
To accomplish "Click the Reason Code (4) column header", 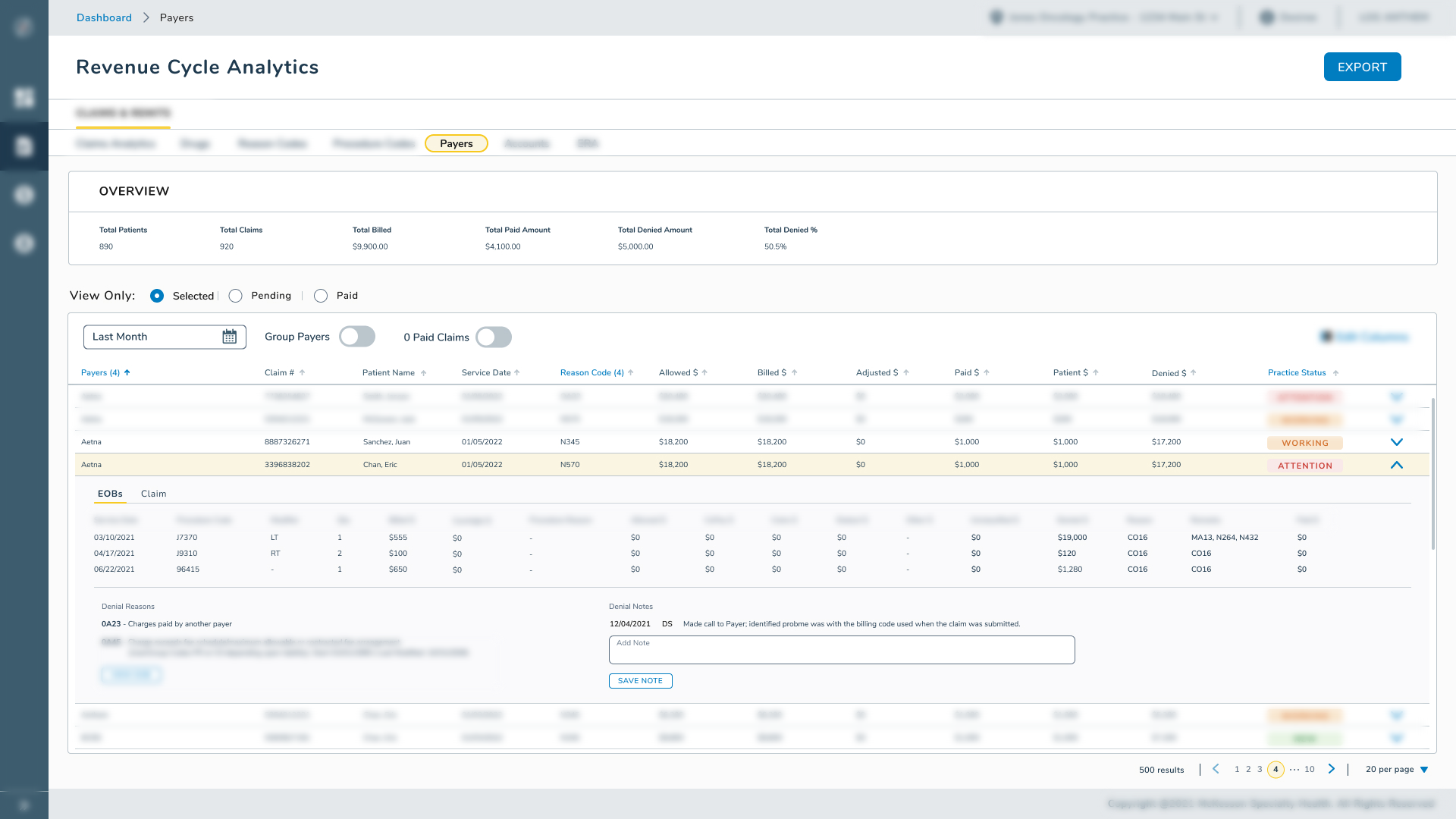I will [x=591, y=372].
